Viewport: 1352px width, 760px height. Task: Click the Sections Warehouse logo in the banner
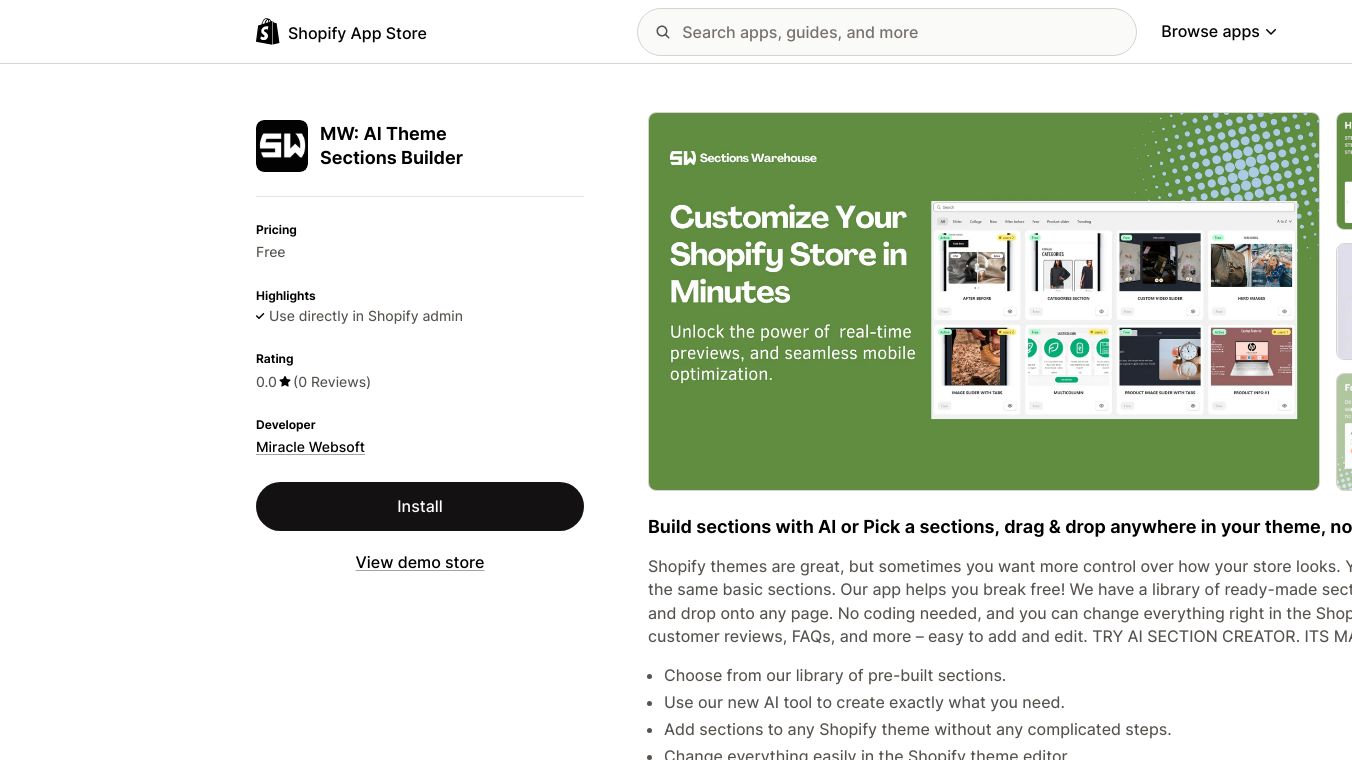point(743,158)
